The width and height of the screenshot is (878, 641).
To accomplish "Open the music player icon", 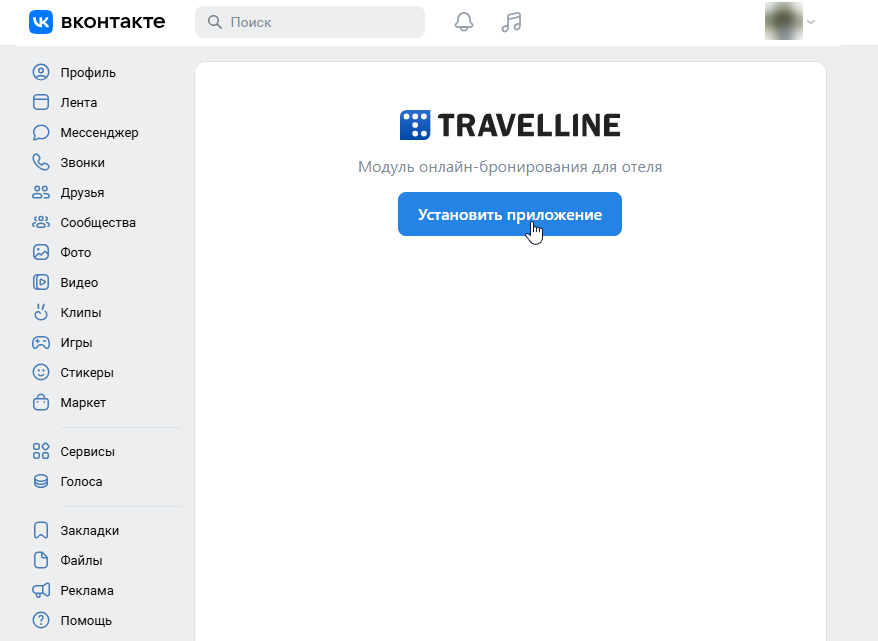I will point(511,22).
